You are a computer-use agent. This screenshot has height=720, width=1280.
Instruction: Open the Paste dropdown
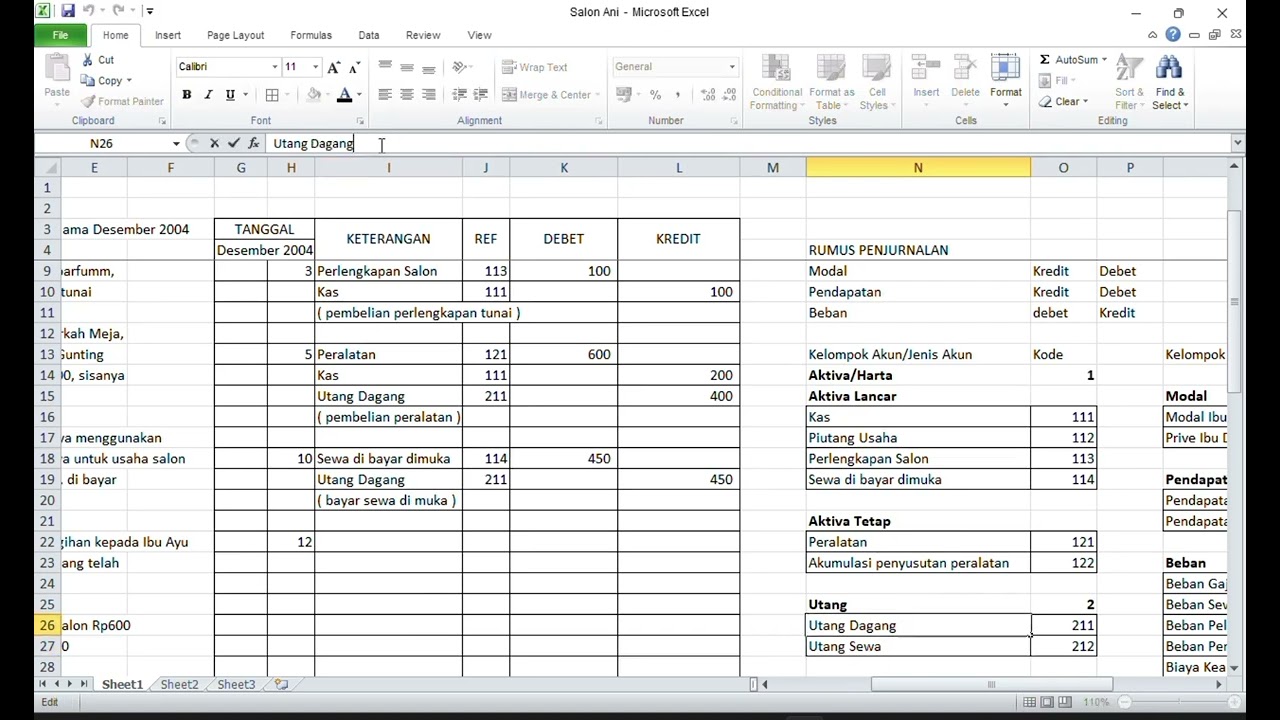[x=57, y=99]
